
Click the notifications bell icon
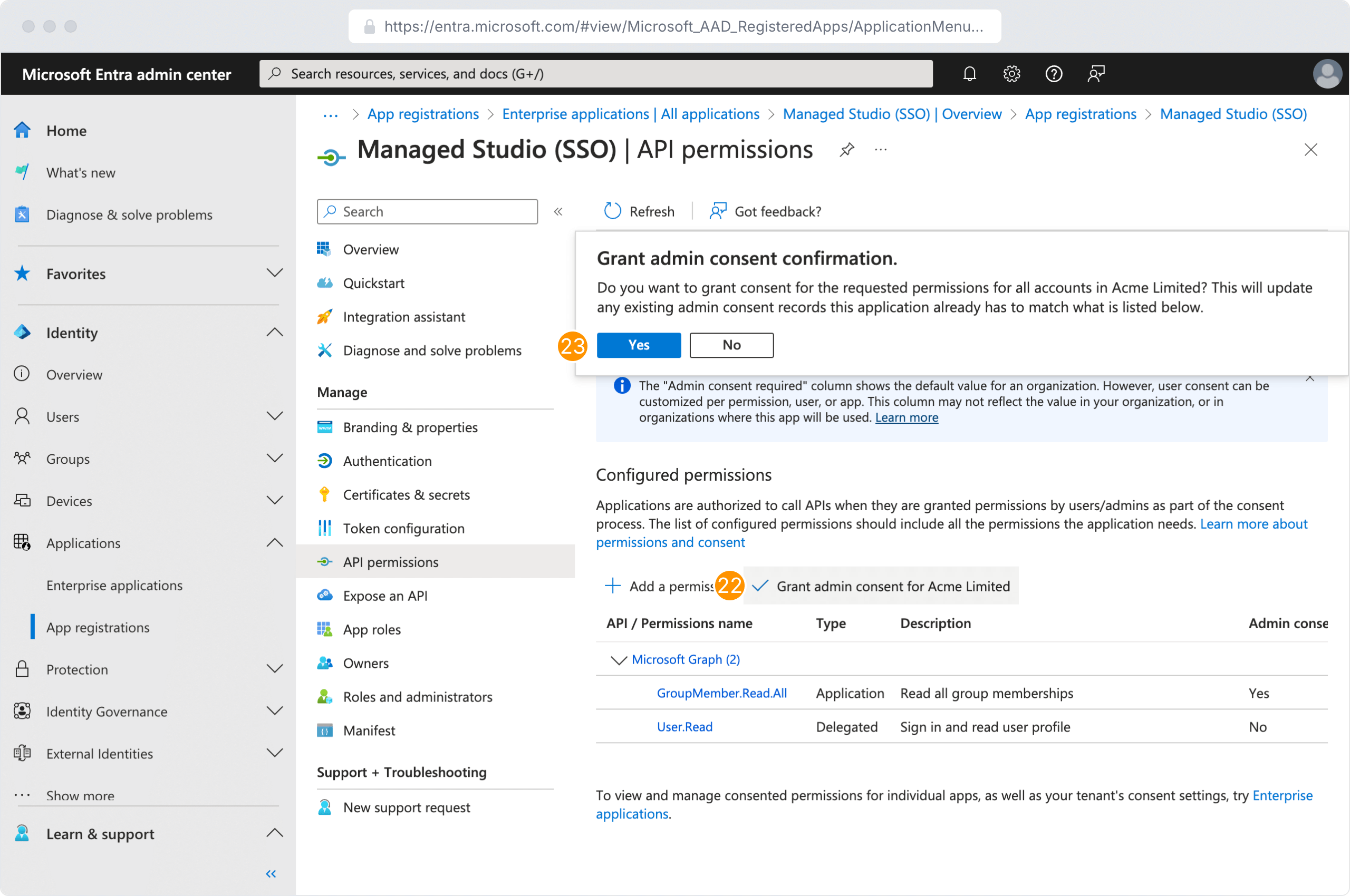point(969,74)
